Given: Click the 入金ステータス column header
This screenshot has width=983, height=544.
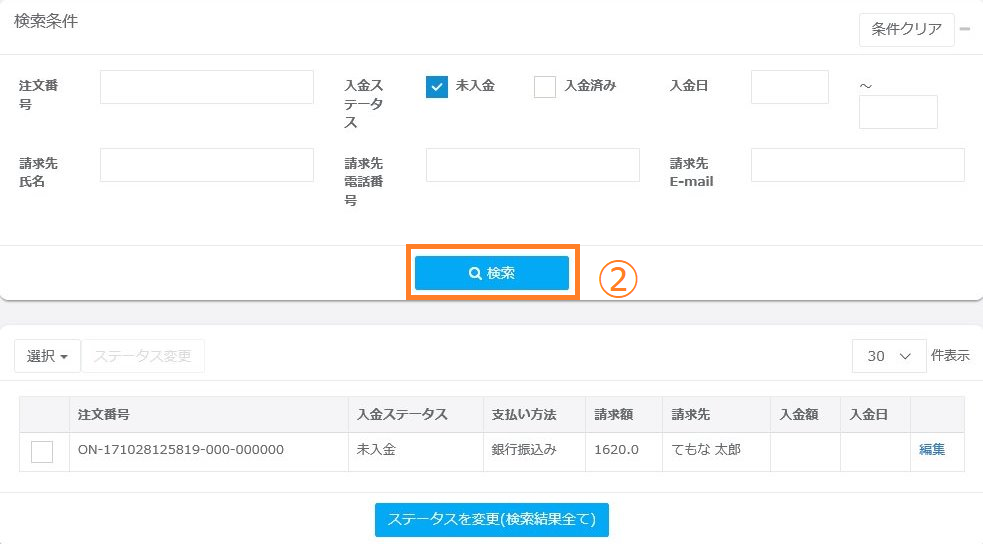Looking at the screenshot, I should click(402, 414).
